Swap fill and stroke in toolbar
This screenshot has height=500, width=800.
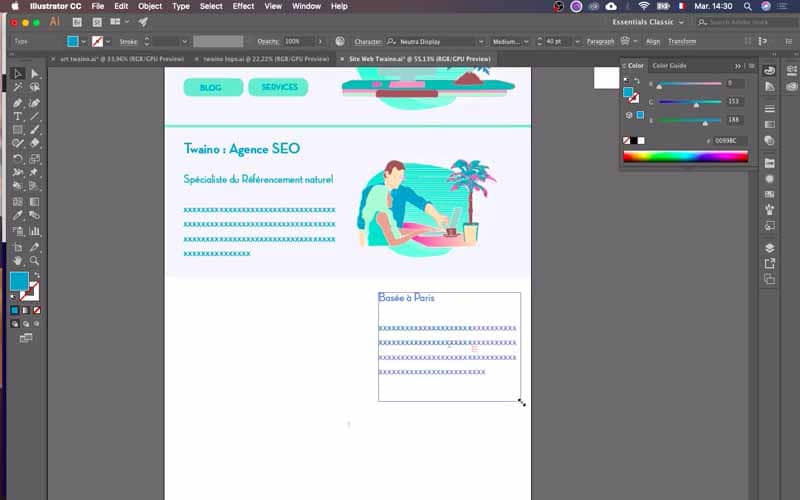(x=37, y=275)
